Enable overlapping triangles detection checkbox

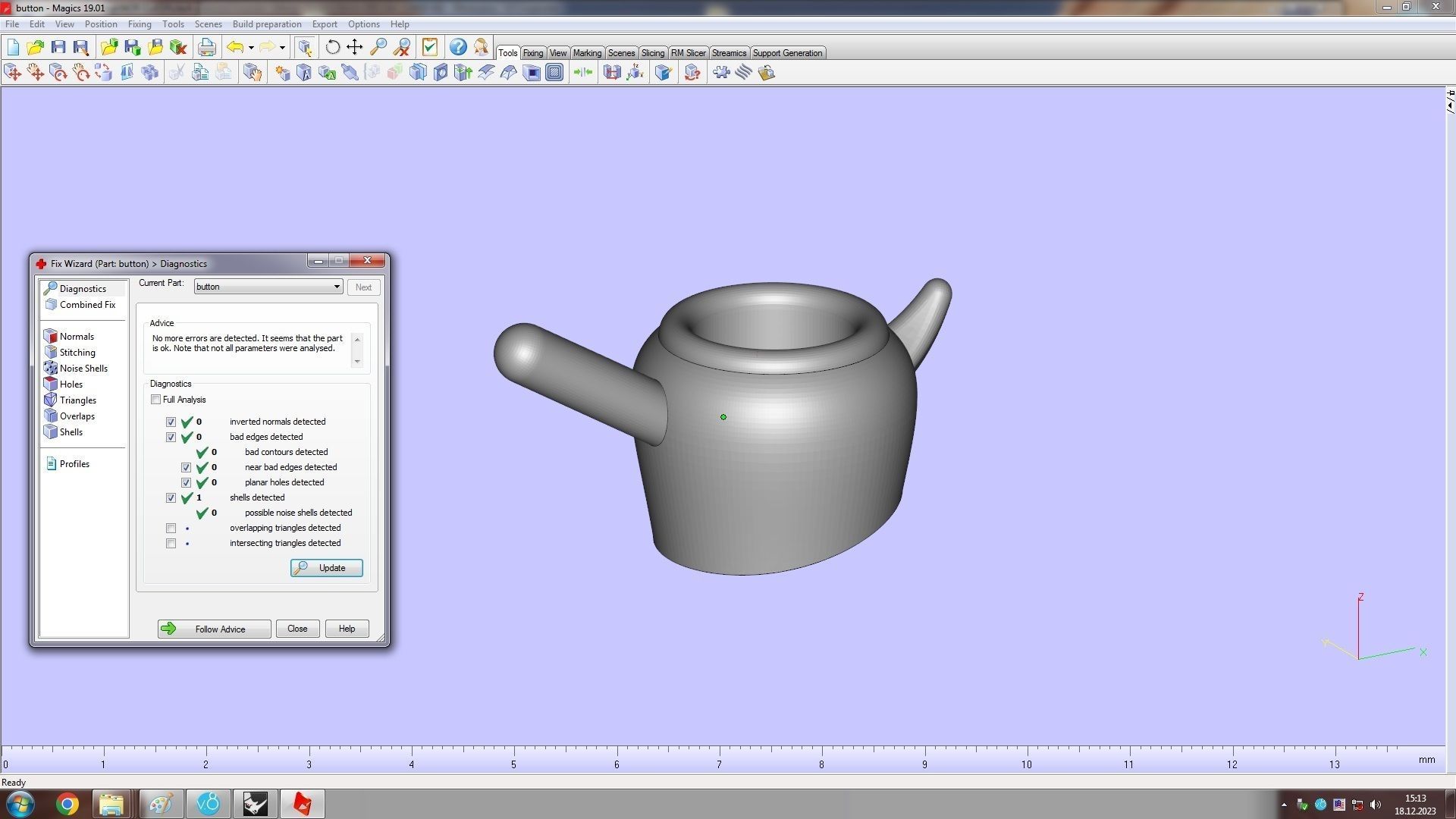(171, 529)
